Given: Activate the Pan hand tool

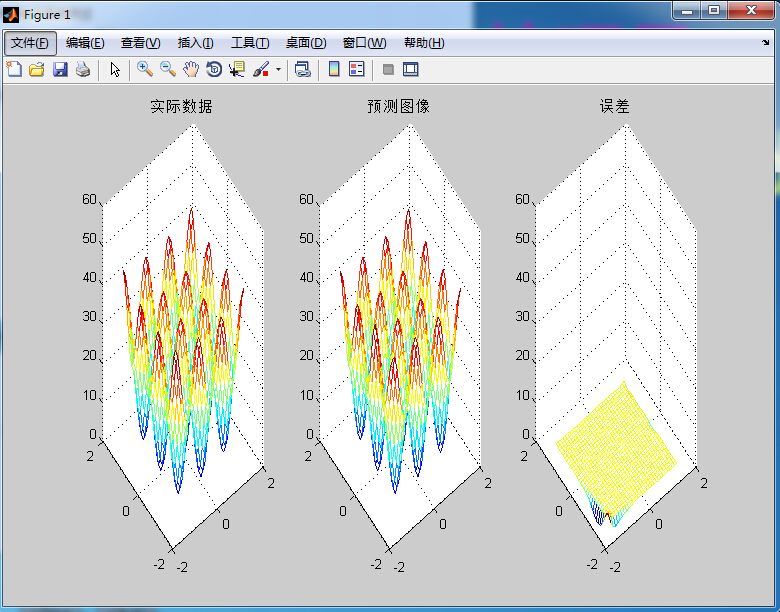Looking at the screenshot, I should [x=191, y=69].
